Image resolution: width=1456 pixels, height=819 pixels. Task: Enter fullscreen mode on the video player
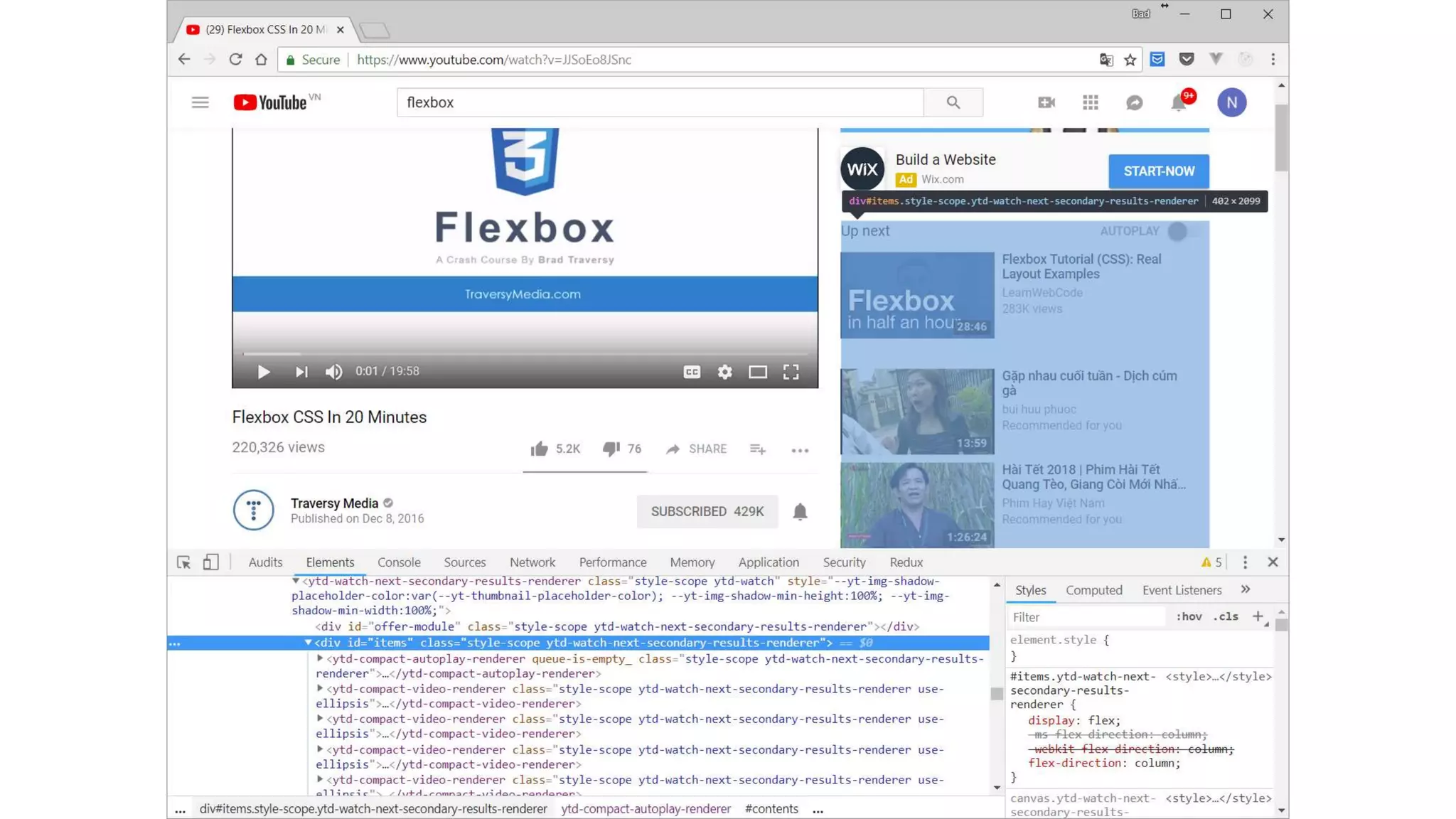click(x=791, y=372)
